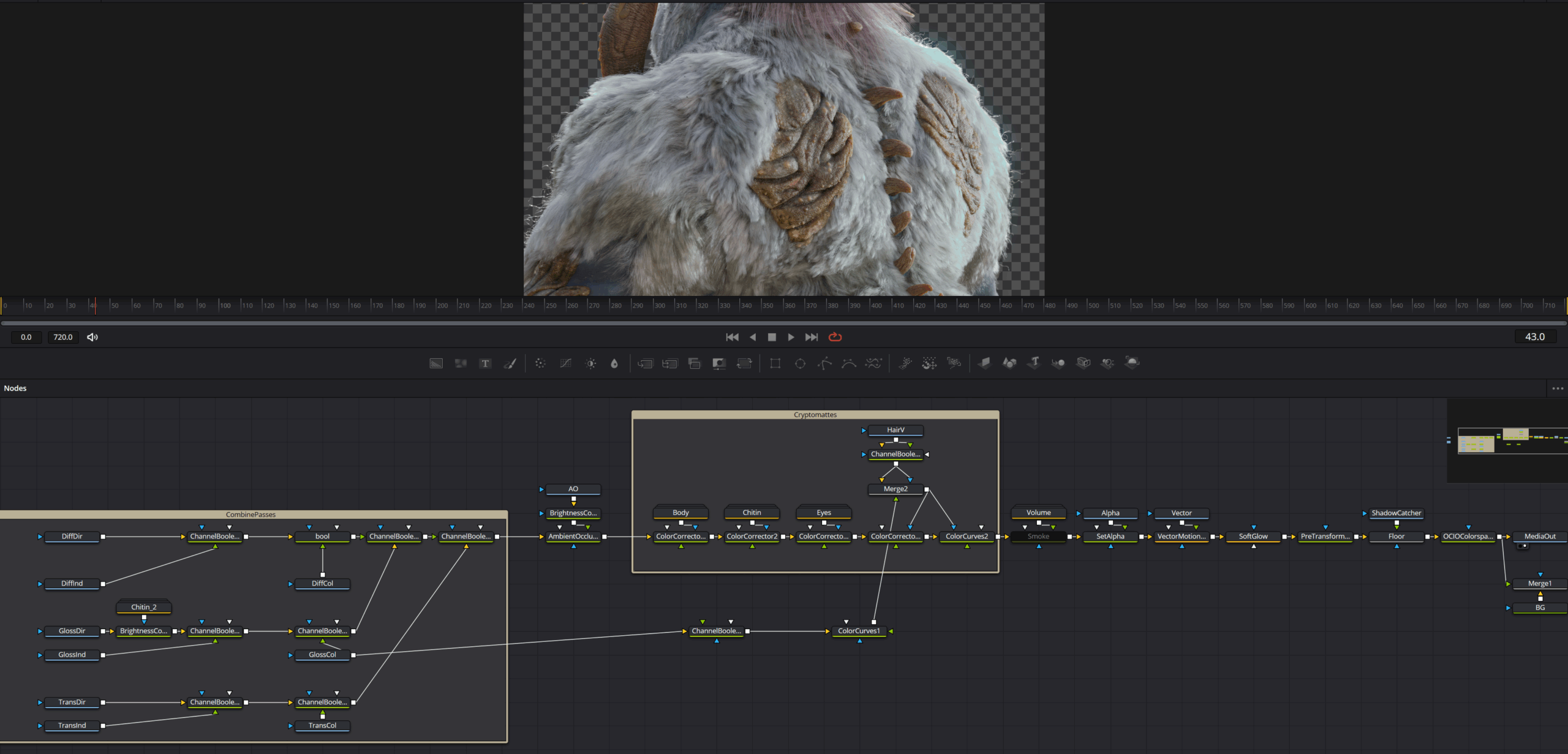Jump to the last frame
The image size is (1568, 754).
point(811,337)
